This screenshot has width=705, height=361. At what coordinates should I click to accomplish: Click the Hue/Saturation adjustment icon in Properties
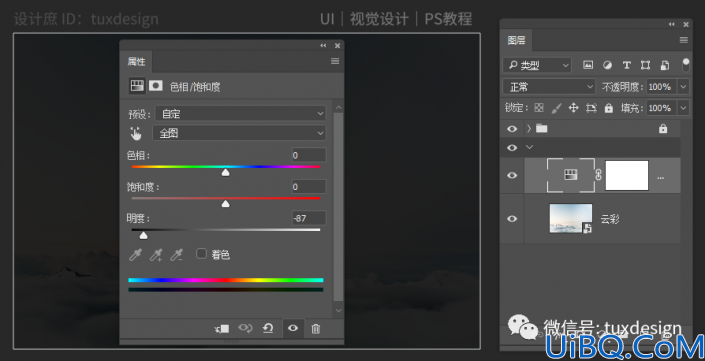pos(137,85)
